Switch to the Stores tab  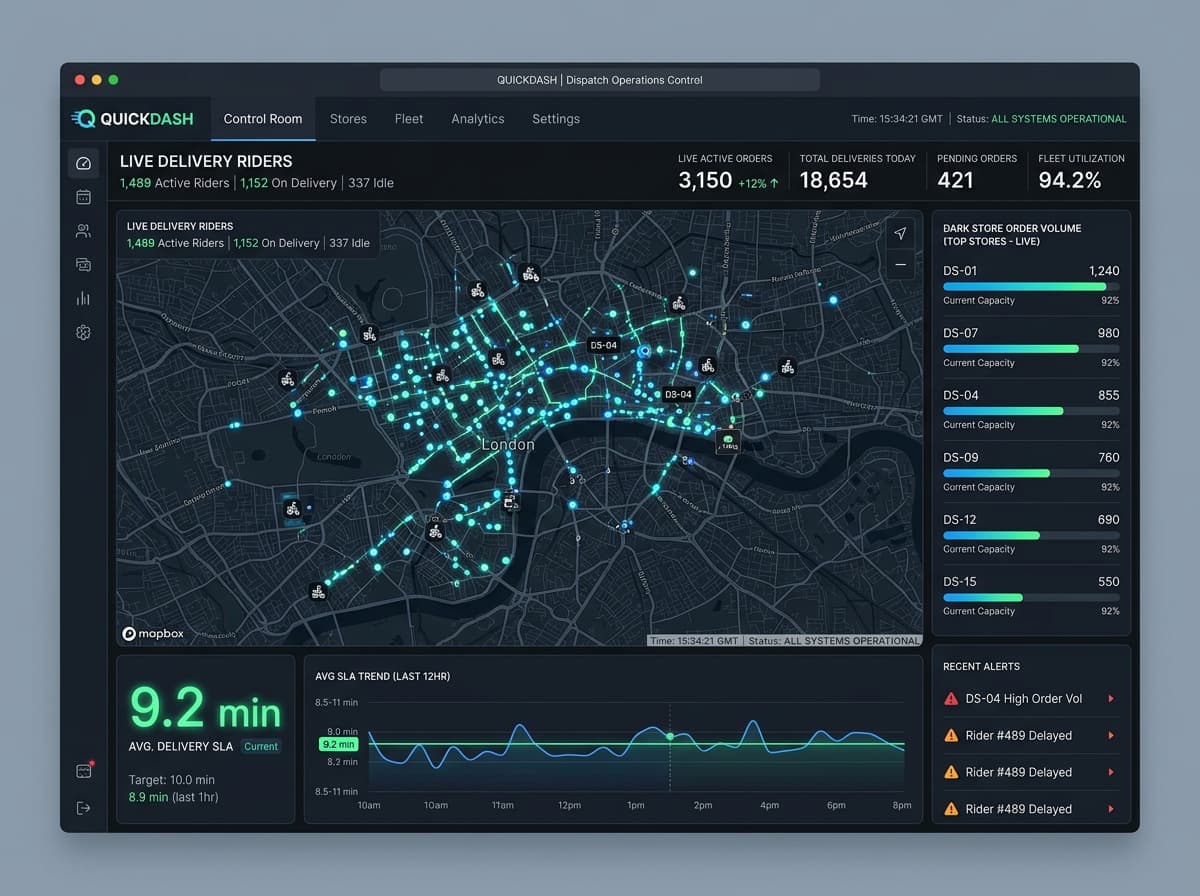(348, 118)
